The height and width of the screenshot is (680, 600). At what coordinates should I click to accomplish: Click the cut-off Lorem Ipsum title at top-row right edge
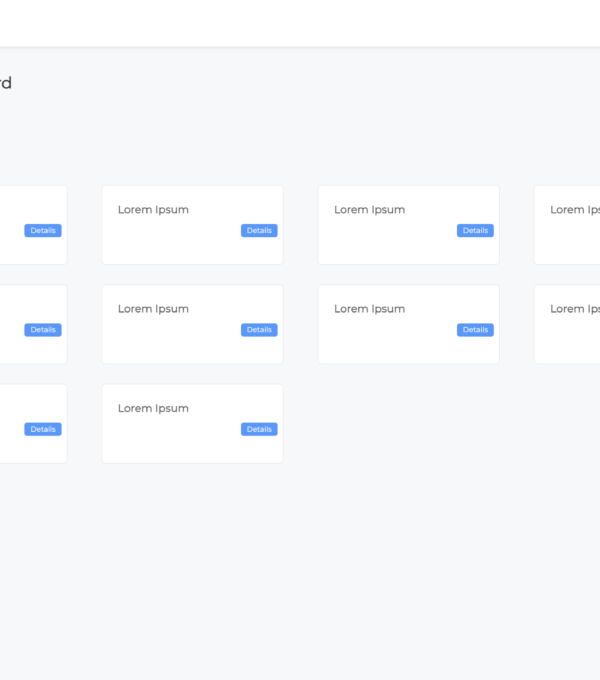(x=575, y=210)
